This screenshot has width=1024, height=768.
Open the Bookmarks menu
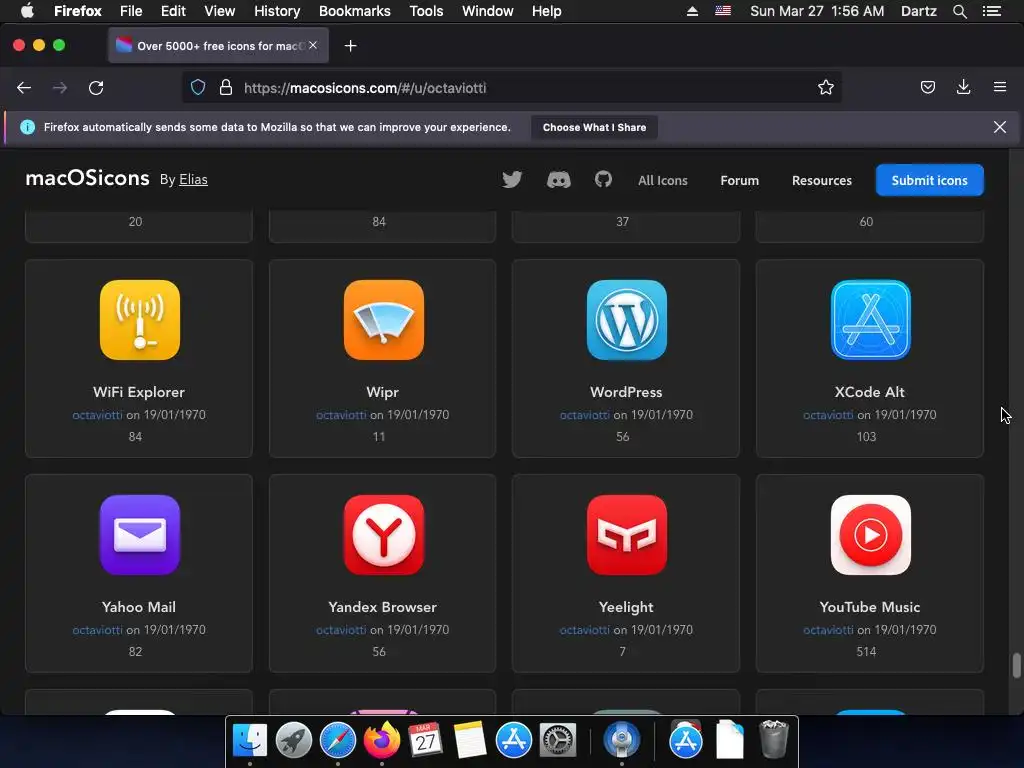355,11
